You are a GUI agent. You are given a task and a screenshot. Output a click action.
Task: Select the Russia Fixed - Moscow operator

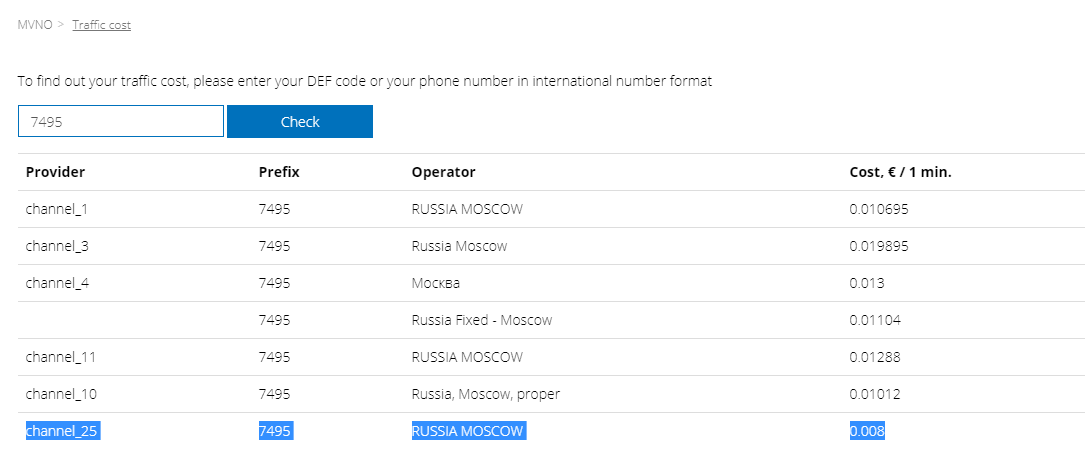482,320
